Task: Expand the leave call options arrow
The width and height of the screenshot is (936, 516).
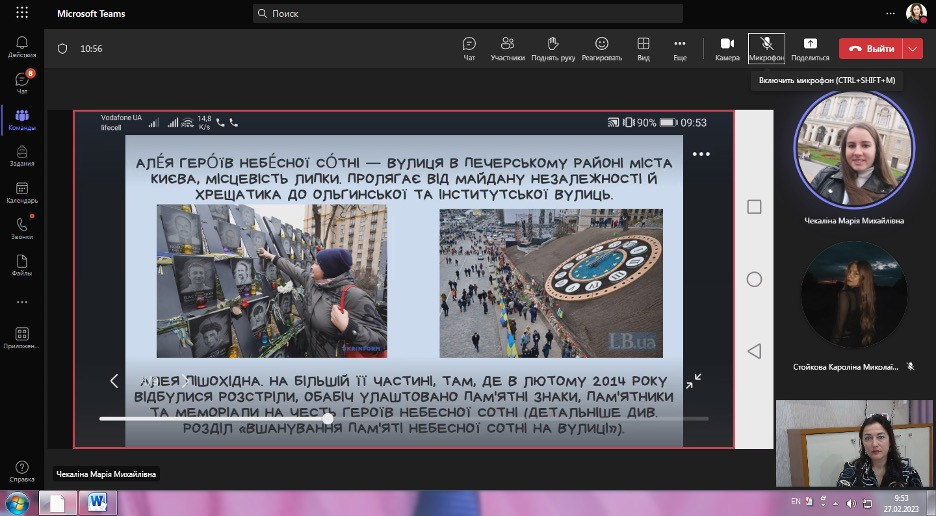Action: coord(912,48)
